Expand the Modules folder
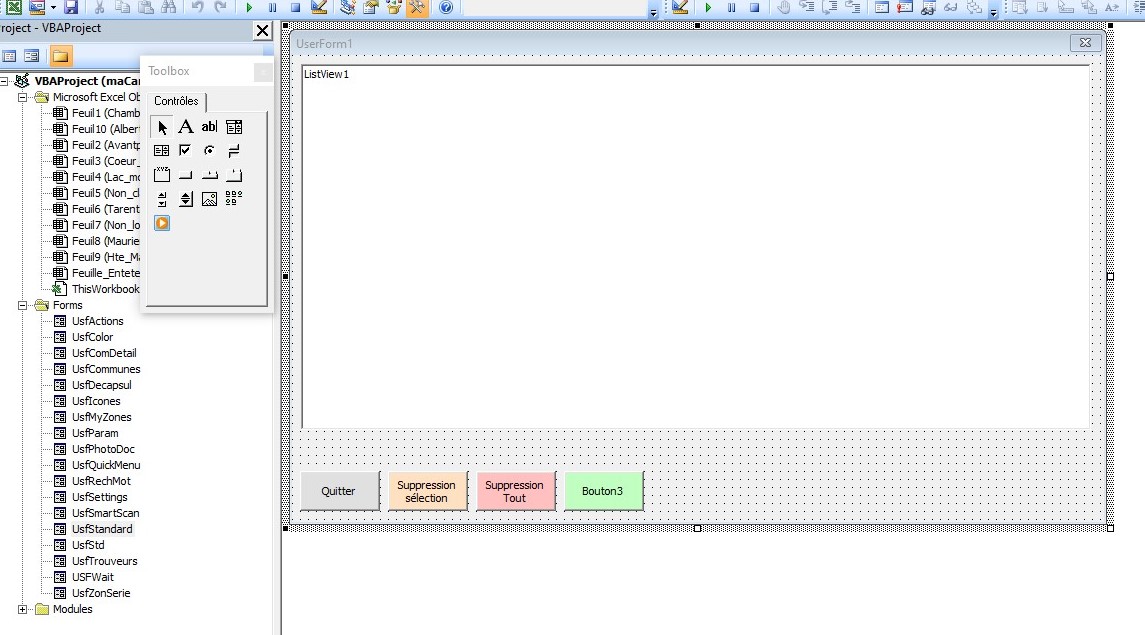 pos(23,609)
